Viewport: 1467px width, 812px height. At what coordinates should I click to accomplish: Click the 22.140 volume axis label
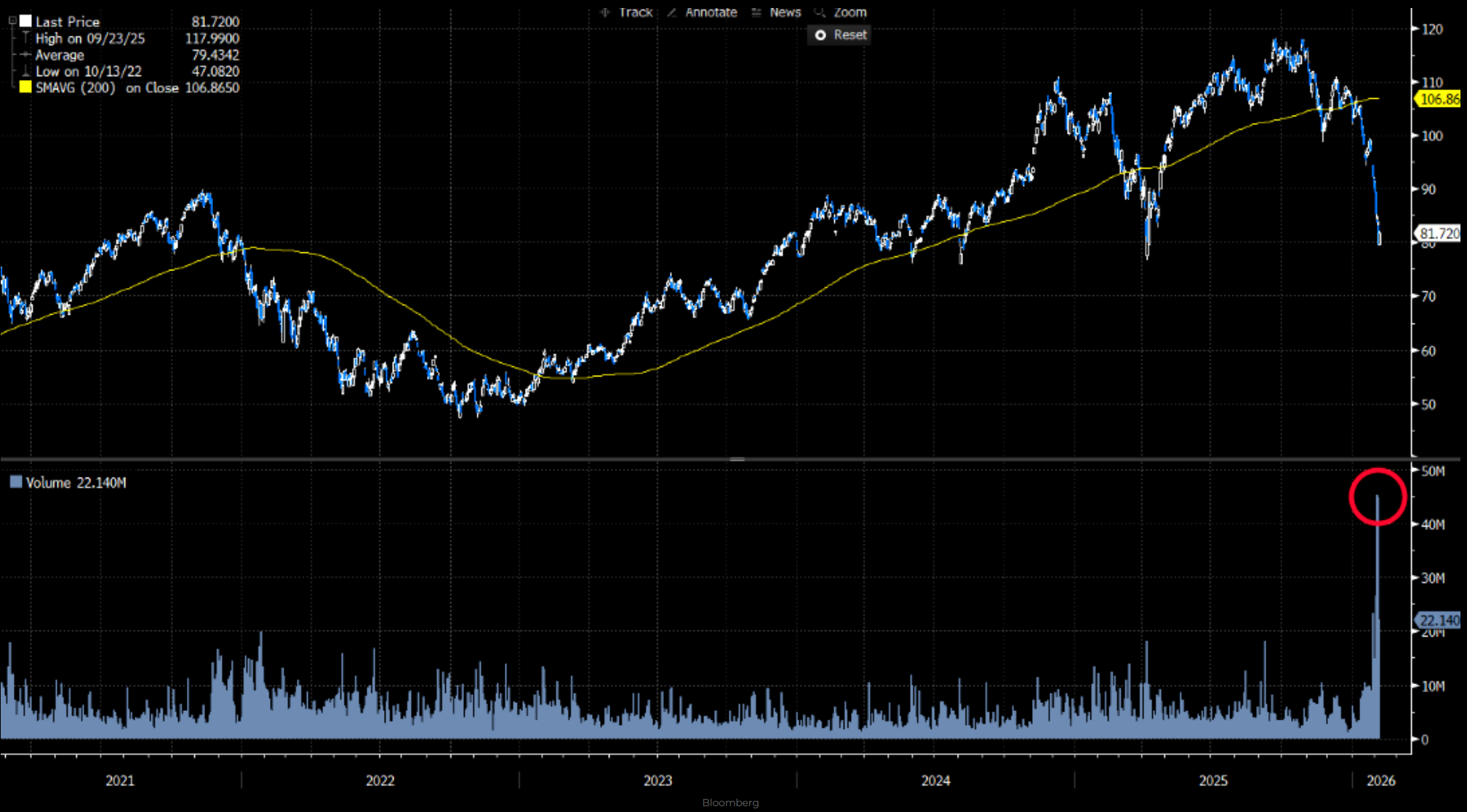[1438, 620]
